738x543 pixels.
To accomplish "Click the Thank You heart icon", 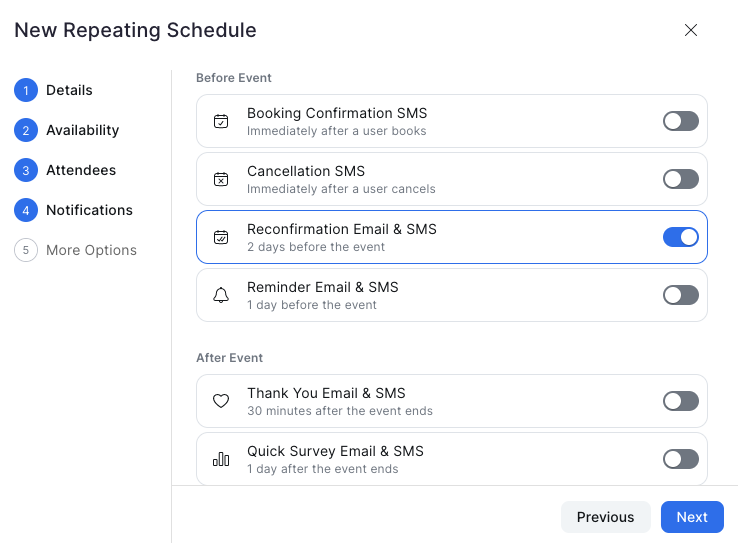I will click(221, 402).
